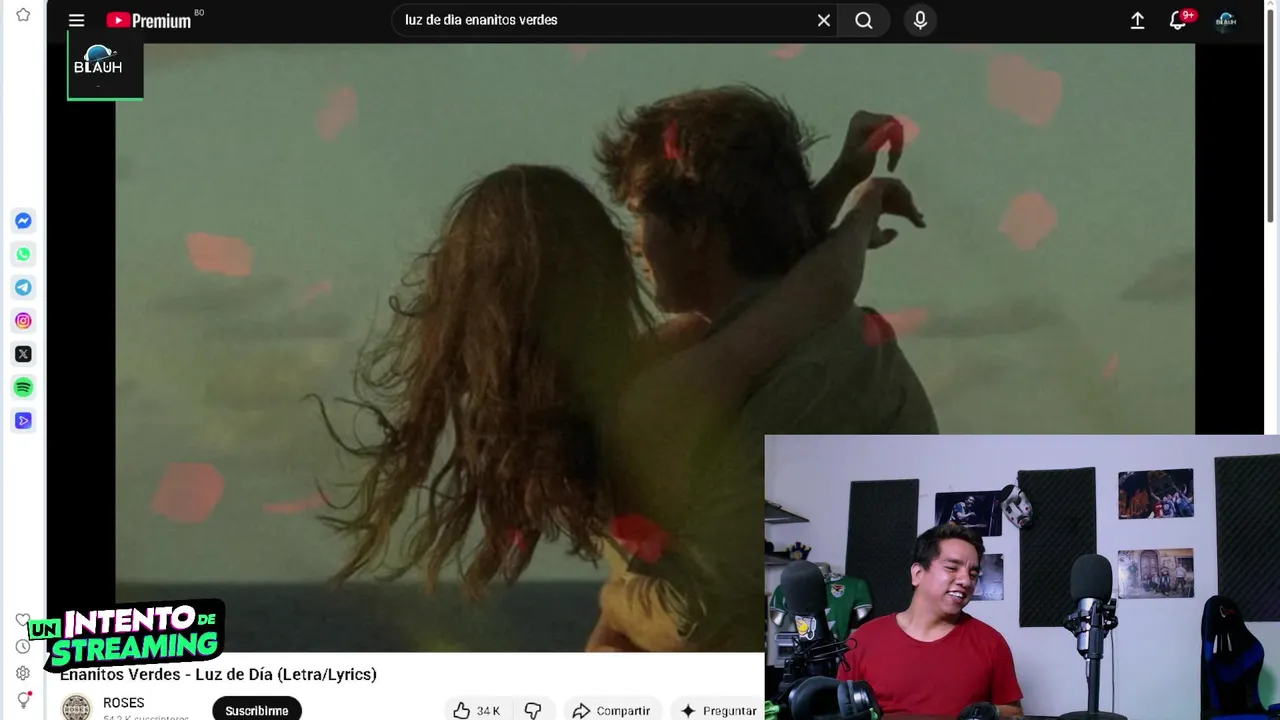Click the Preguntar ask button

pos(718,710)
